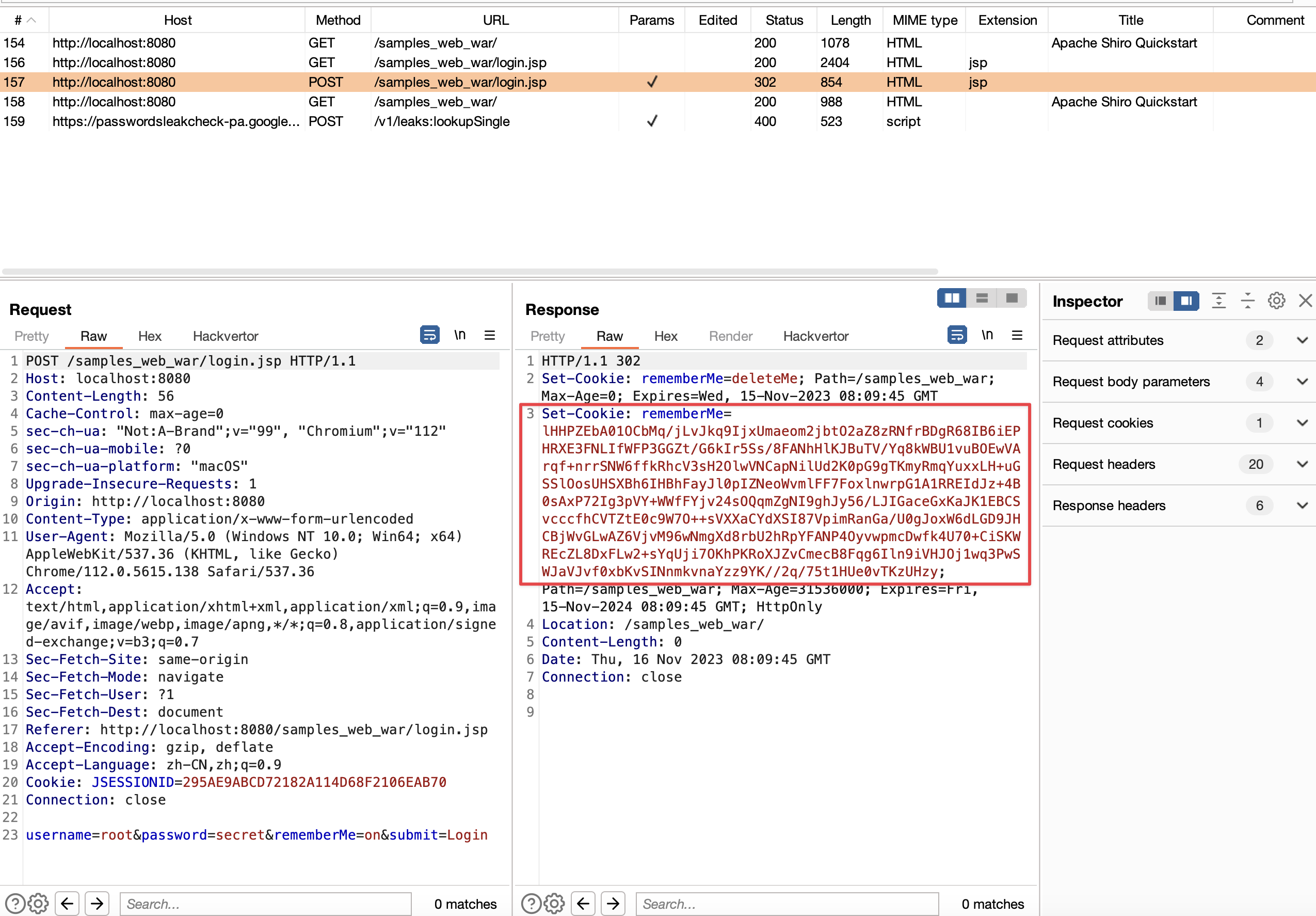The width and height of the screenshot is (1316, 916).
Task: Open search settings gear below Response editor
Action: click(554, 904)
